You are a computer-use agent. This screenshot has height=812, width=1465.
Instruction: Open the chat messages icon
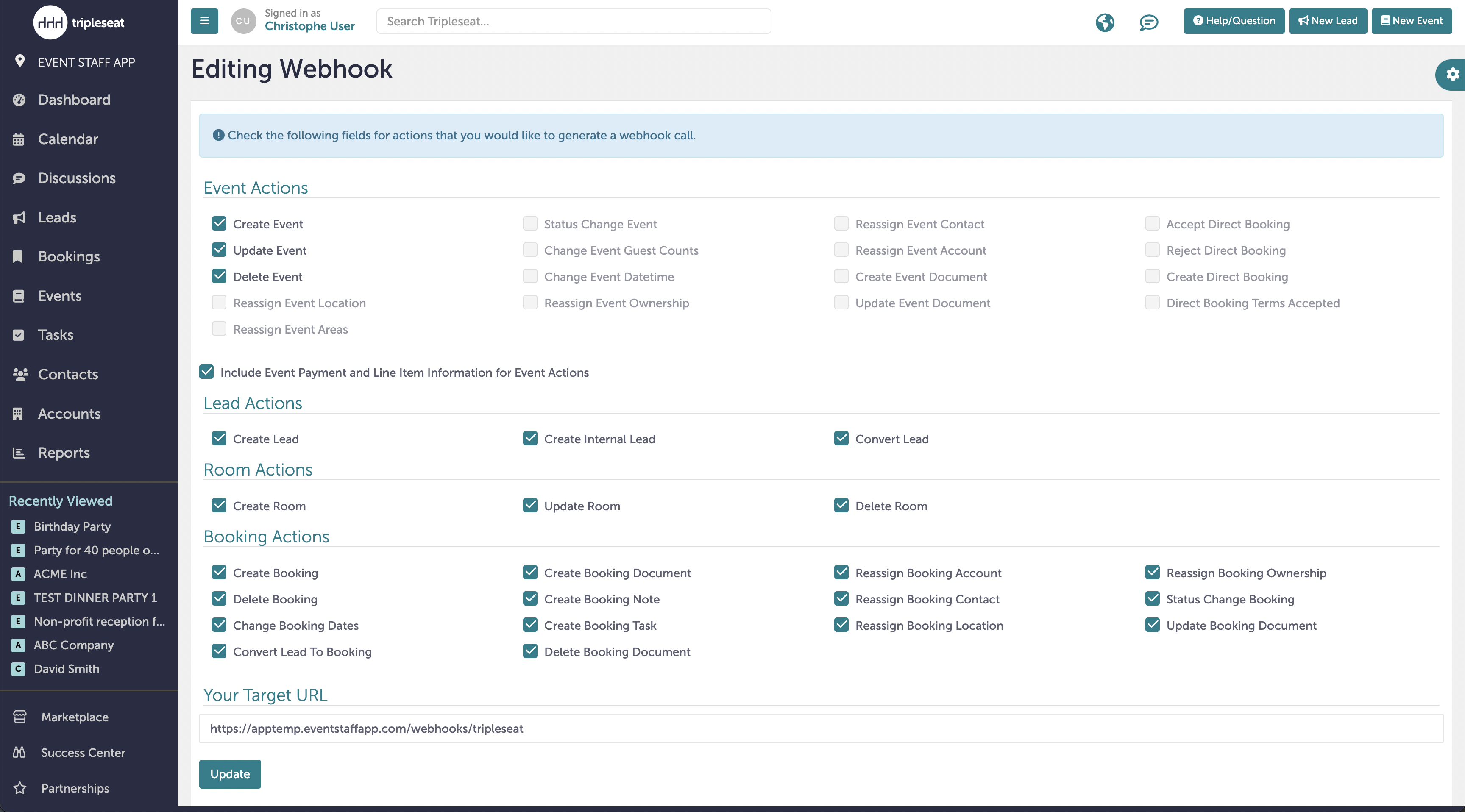[1148, 22]
